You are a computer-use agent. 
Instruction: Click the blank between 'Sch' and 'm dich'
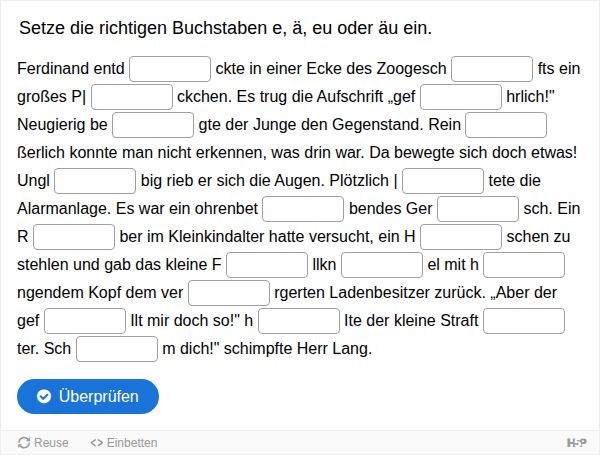pos(117,349)
